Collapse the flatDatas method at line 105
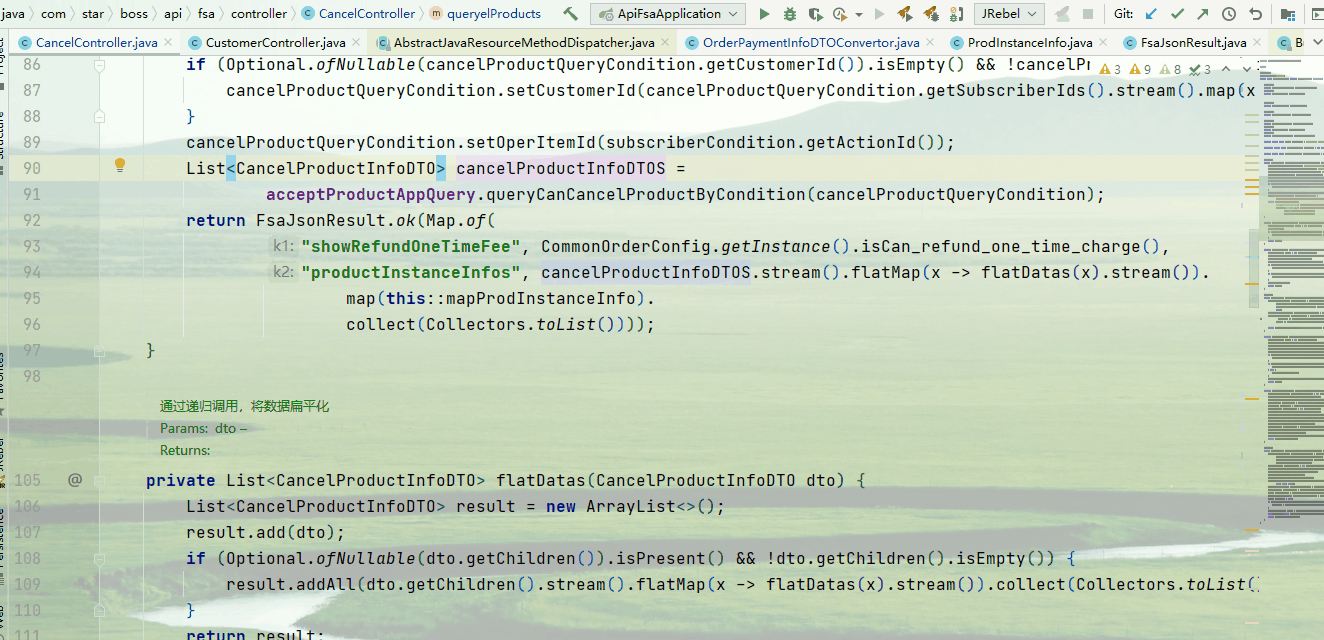The width and height of the screenshot is (1324, 640). click(x=99, y=480)
